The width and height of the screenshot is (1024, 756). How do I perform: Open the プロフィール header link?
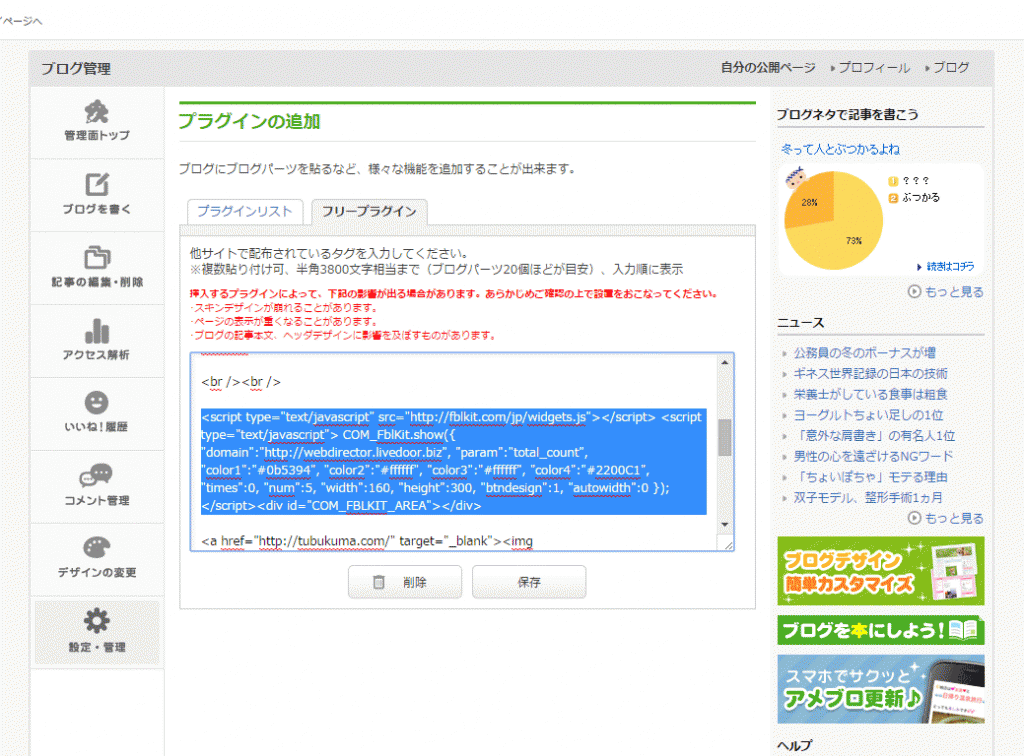[873, 68]
